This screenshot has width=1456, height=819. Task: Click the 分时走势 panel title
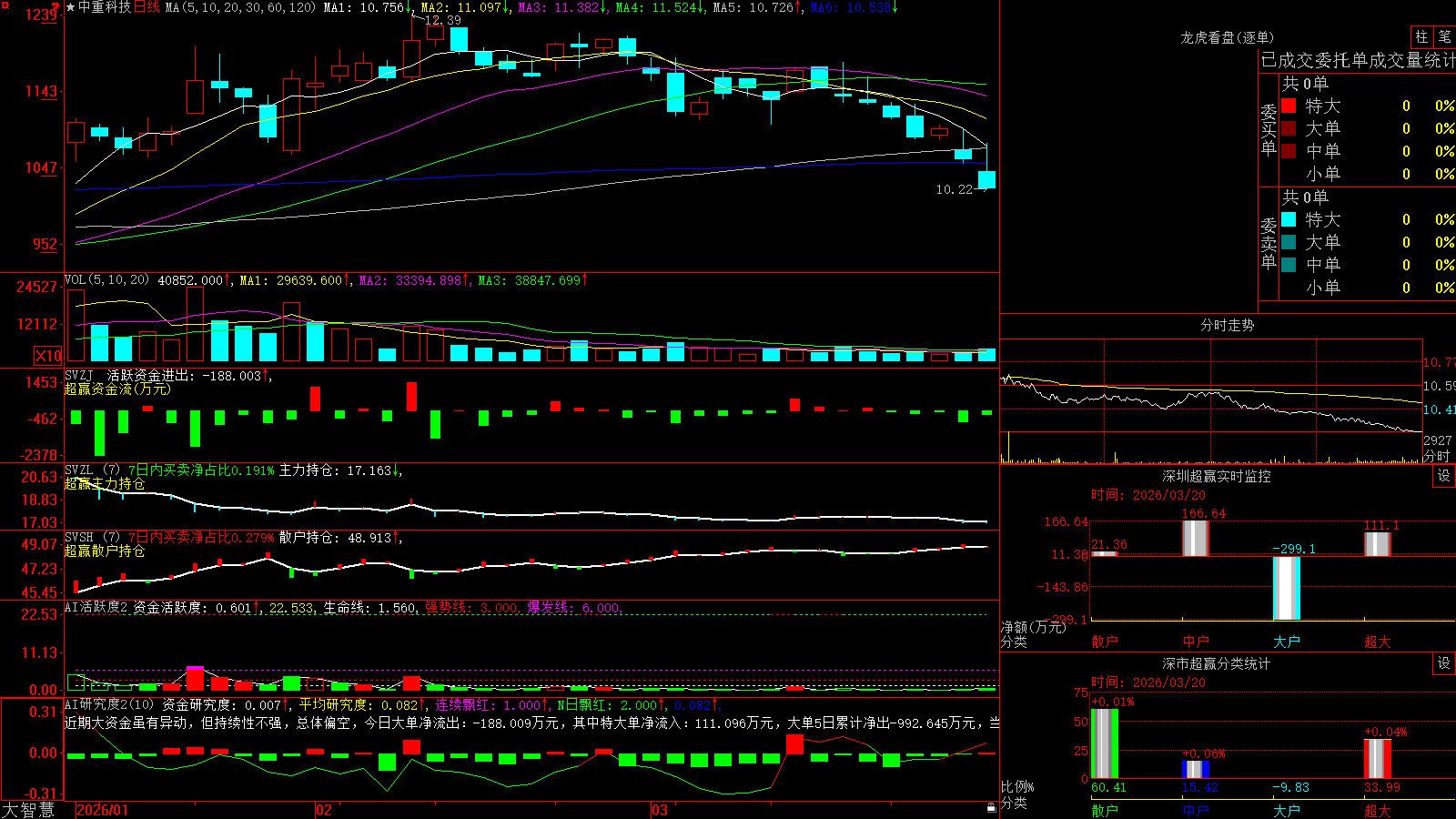click(x=1228, y=325)
